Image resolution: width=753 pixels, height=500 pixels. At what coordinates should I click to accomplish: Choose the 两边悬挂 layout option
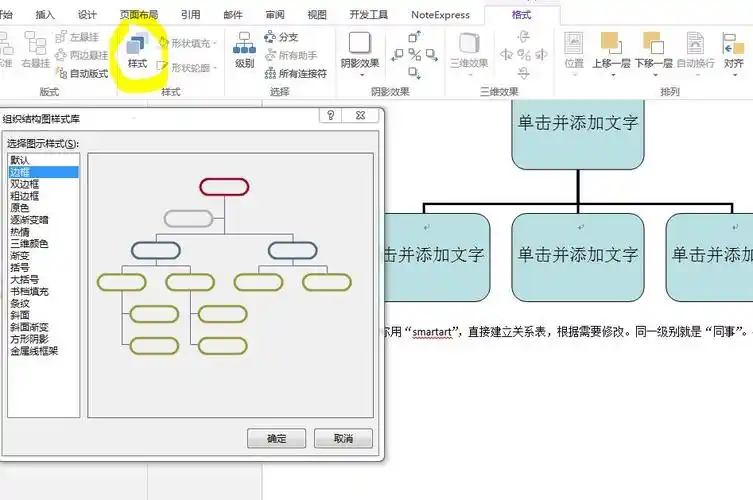(82, 55)
